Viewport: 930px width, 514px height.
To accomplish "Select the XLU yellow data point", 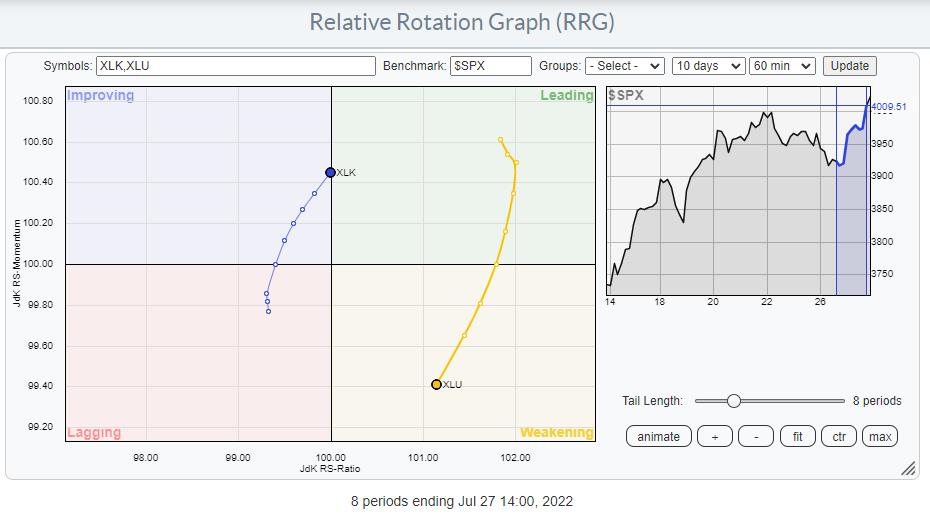I will tap(436, 384).
